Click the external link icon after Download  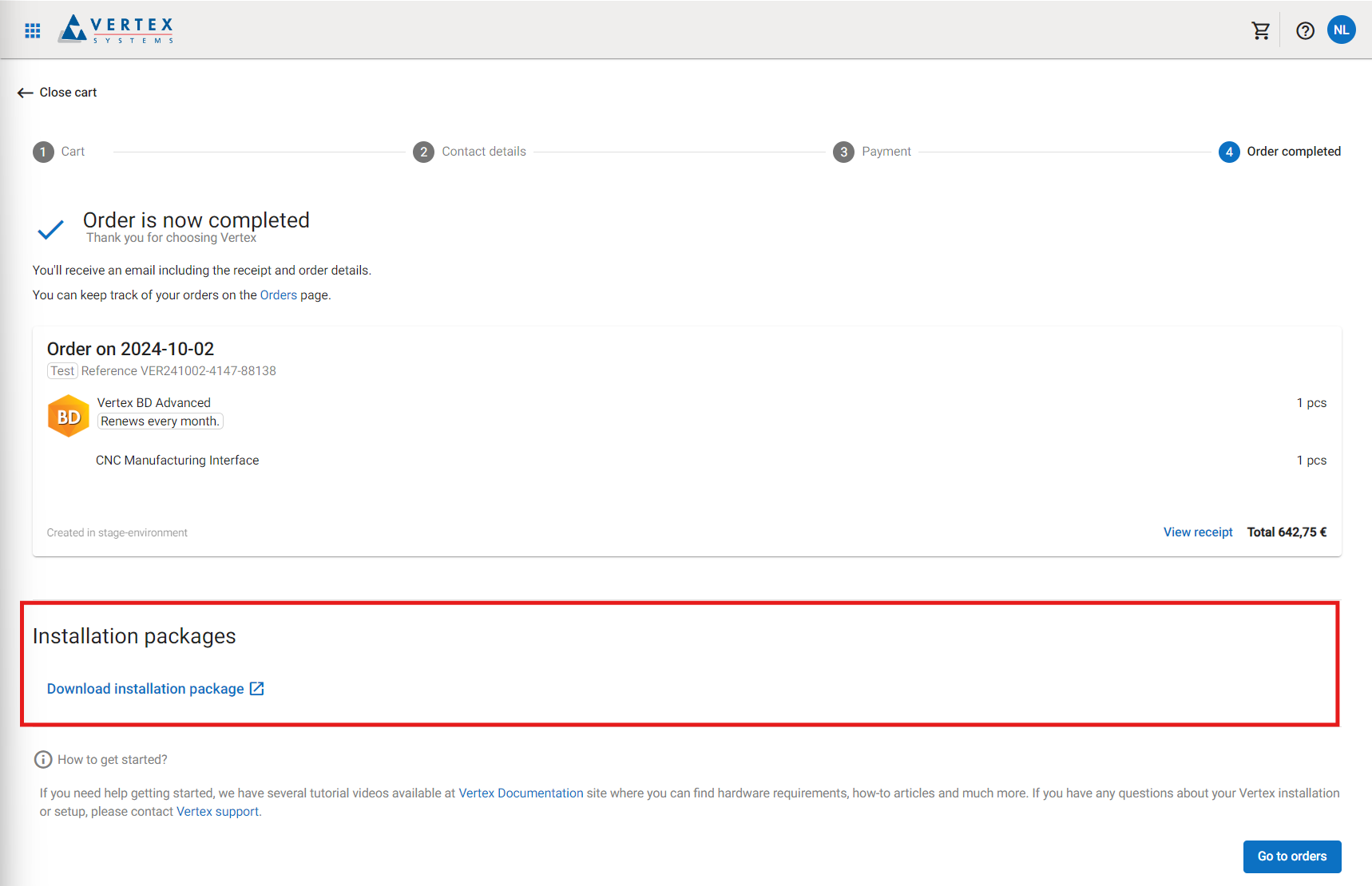coord(257,689)
